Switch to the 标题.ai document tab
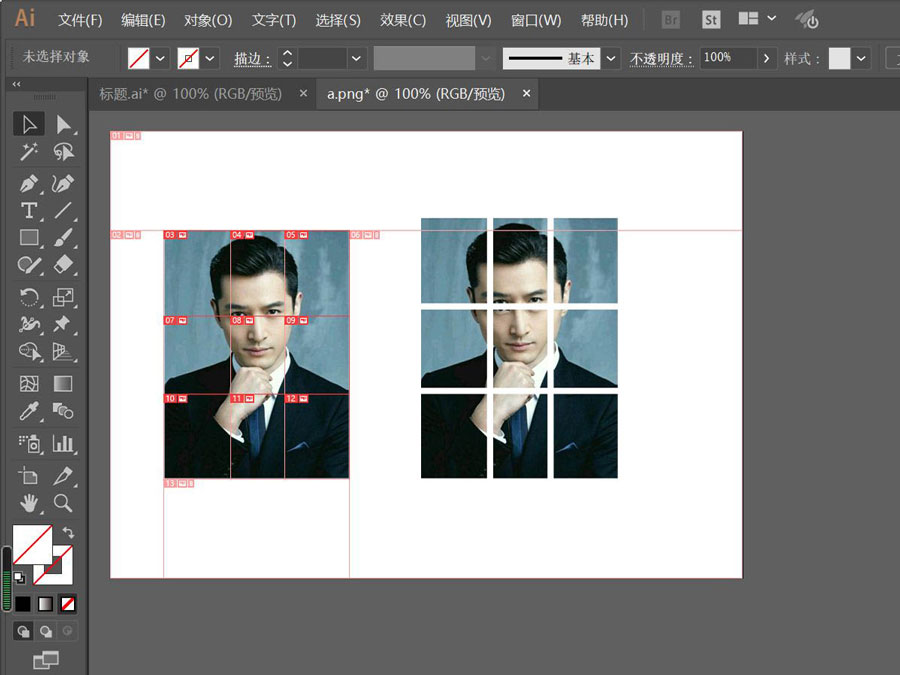Image resolution: width=900 pixels, height=675 pixels. point(190,94)
